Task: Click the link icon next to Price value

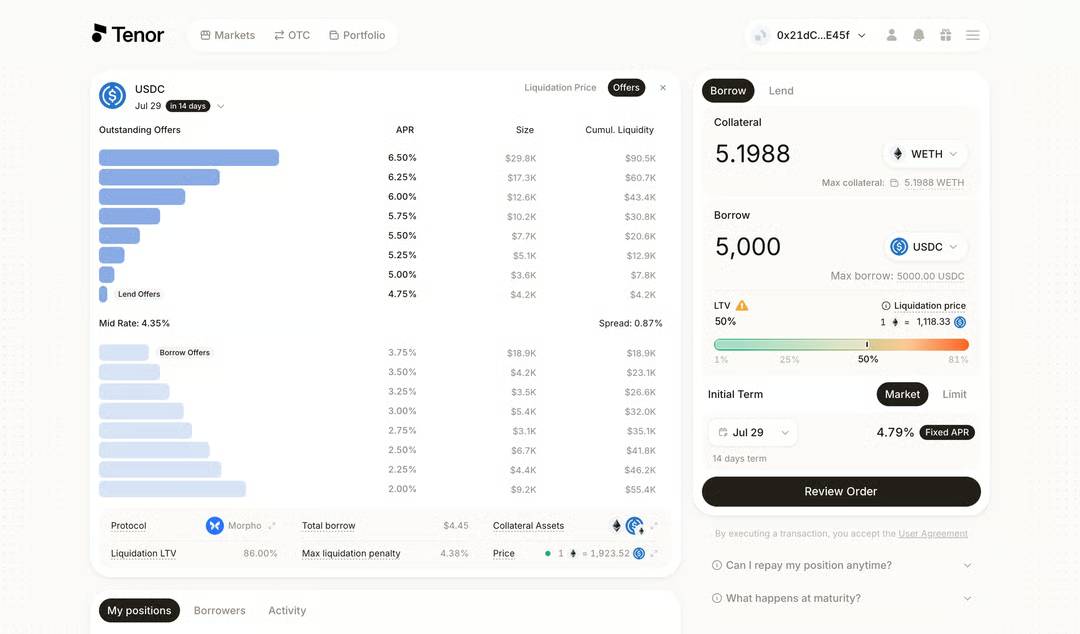Action: pyautogui.click(x=654, y=553)
